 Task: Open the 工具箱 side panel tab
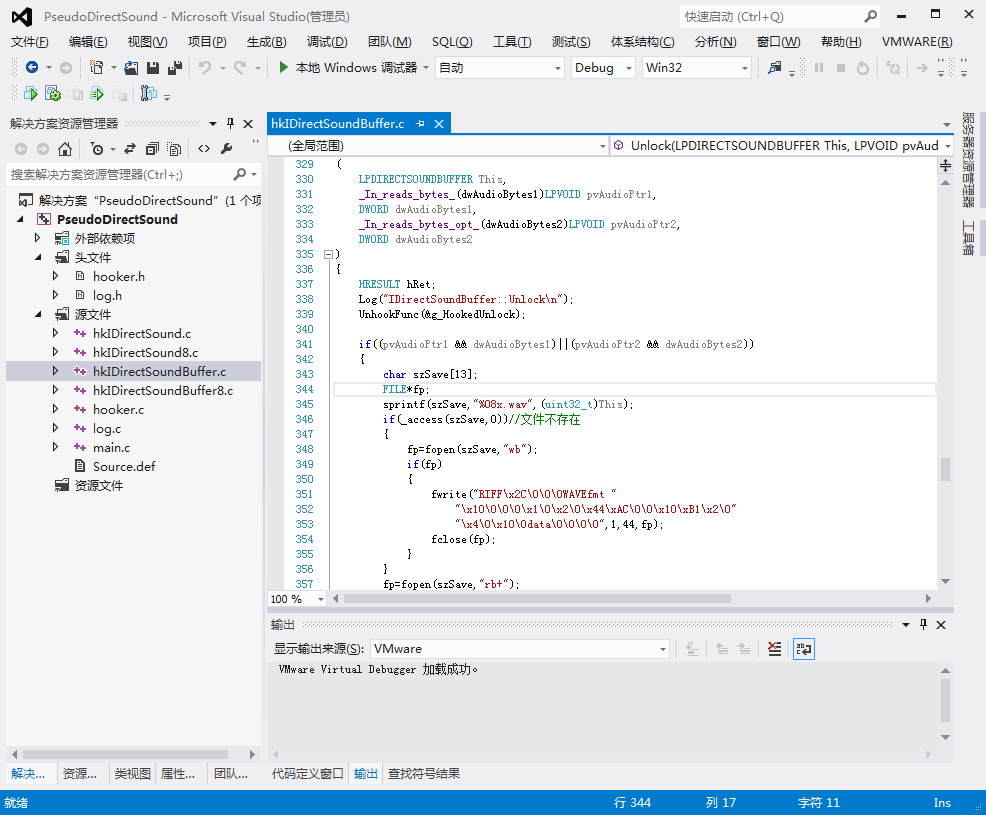(968, 237)
